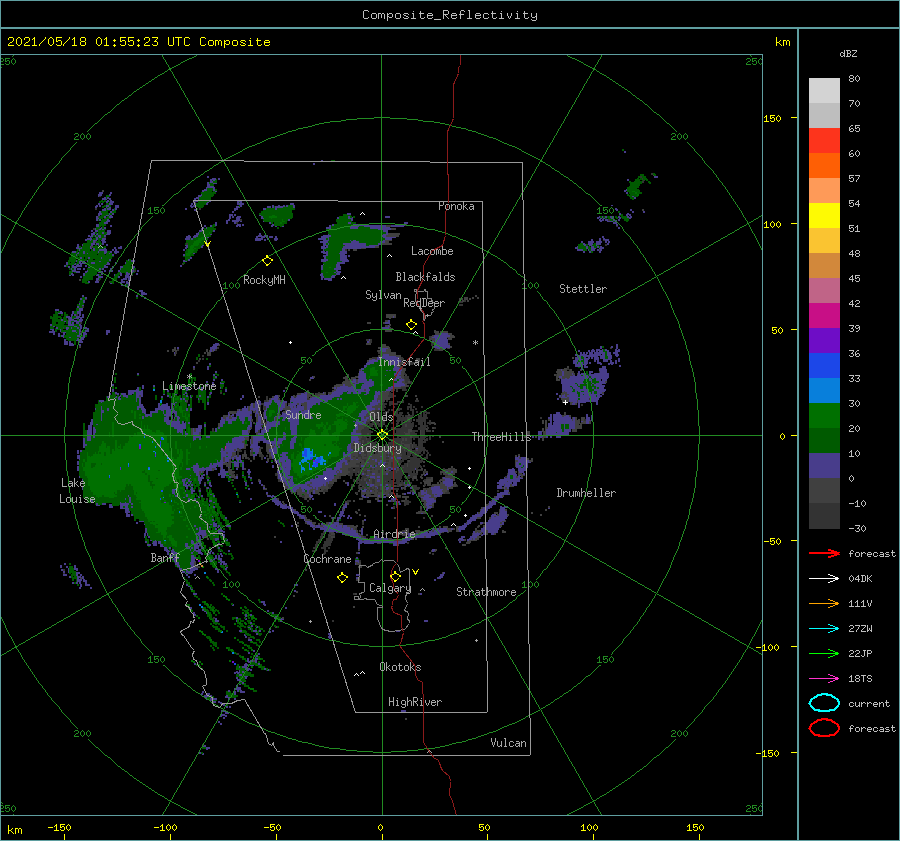This screenshot has width=900, height=841.
Task: Click the Drumheller town label
Action: coord(586,493)
